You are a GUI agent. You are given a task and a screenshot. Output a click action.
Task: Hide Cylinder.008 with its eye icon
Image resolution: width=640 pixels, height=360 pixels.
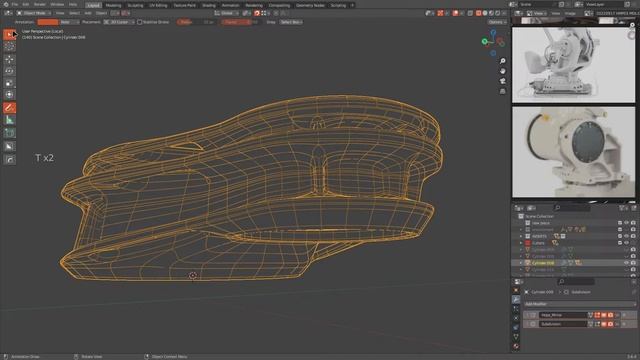pos(626,263)
